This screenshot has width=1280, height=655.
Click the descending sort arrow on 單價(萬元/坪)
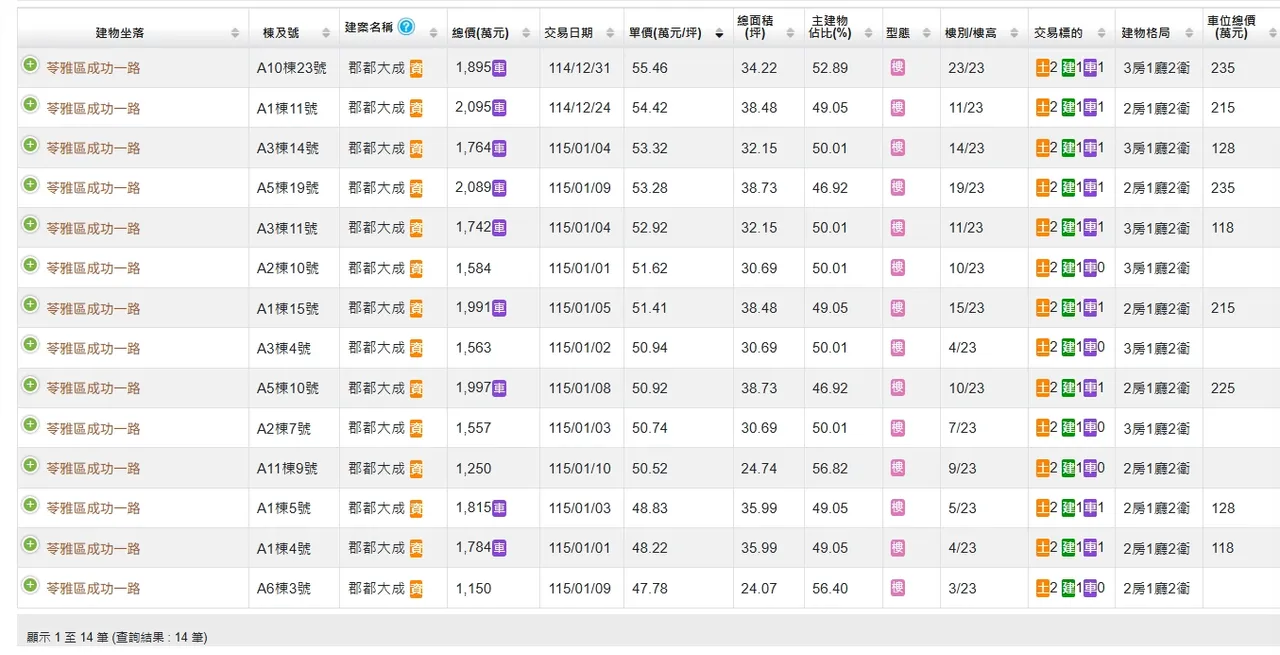coord(718,31)
